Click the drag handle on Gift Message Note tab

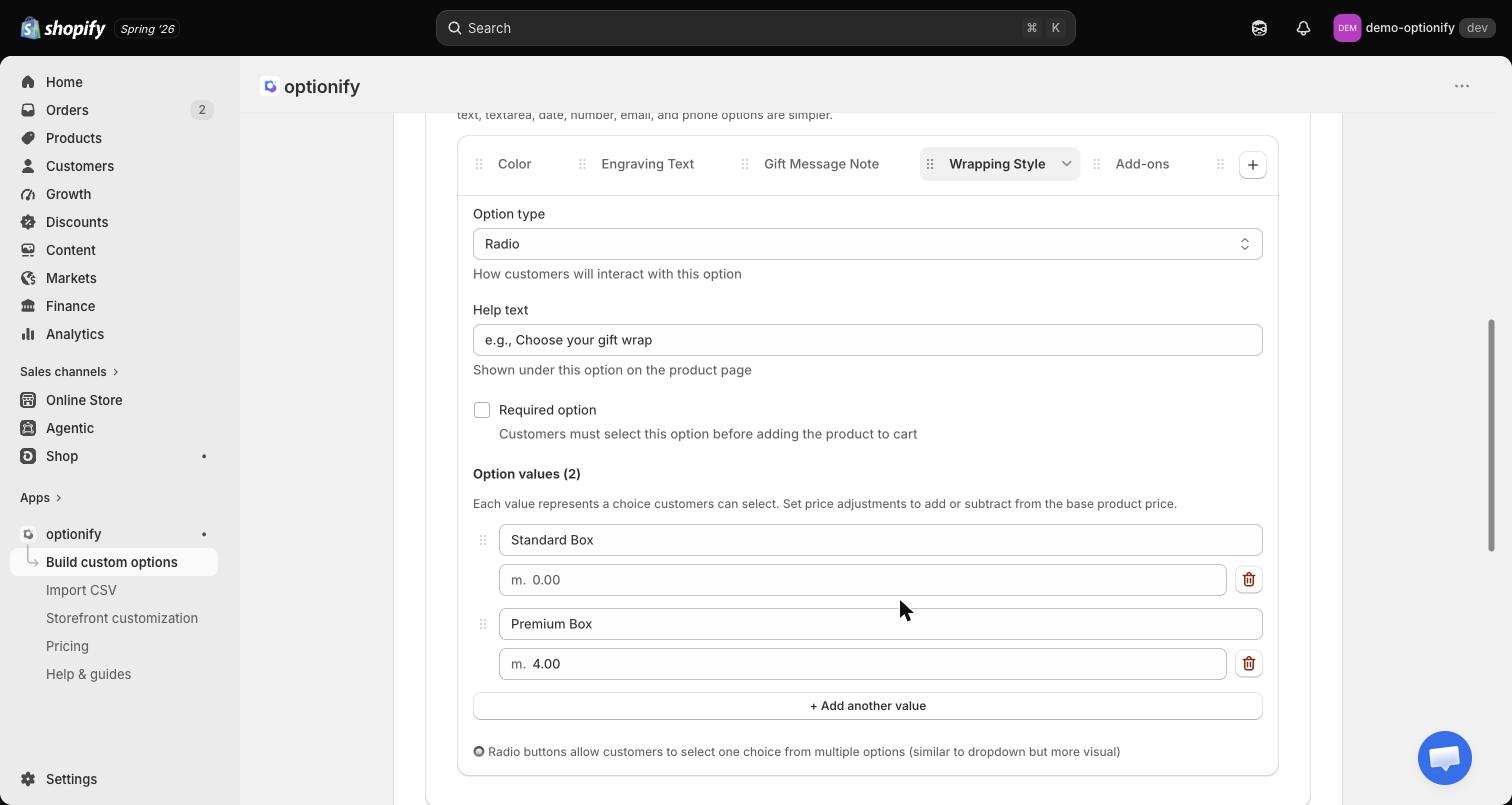coord(745,164)
